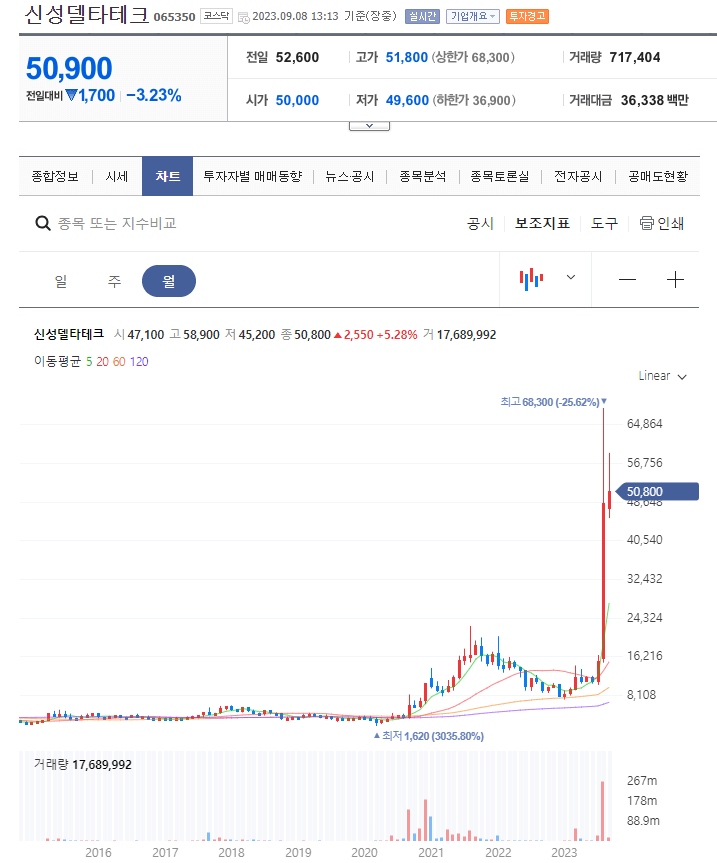Click 전일 52,600 value

[297, 57]
